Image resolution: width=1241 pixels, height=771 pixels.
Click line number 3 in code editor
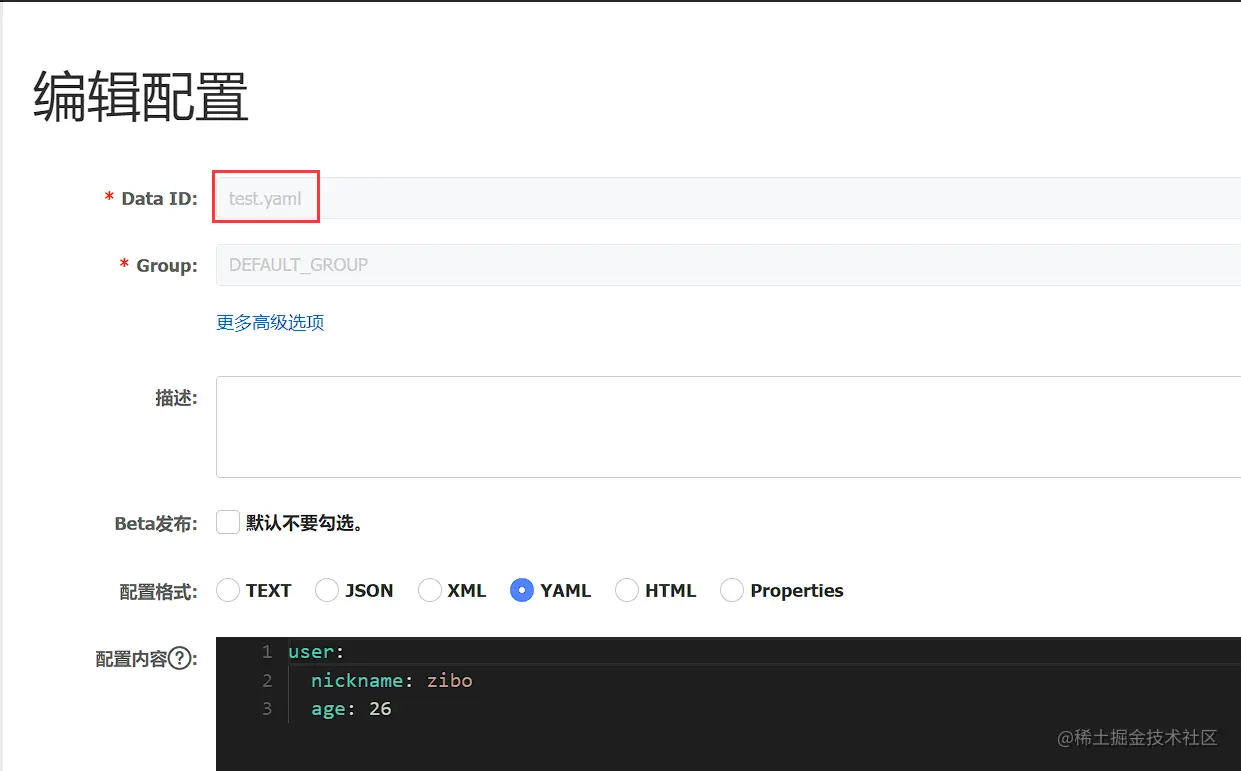[x=267, y=709]
